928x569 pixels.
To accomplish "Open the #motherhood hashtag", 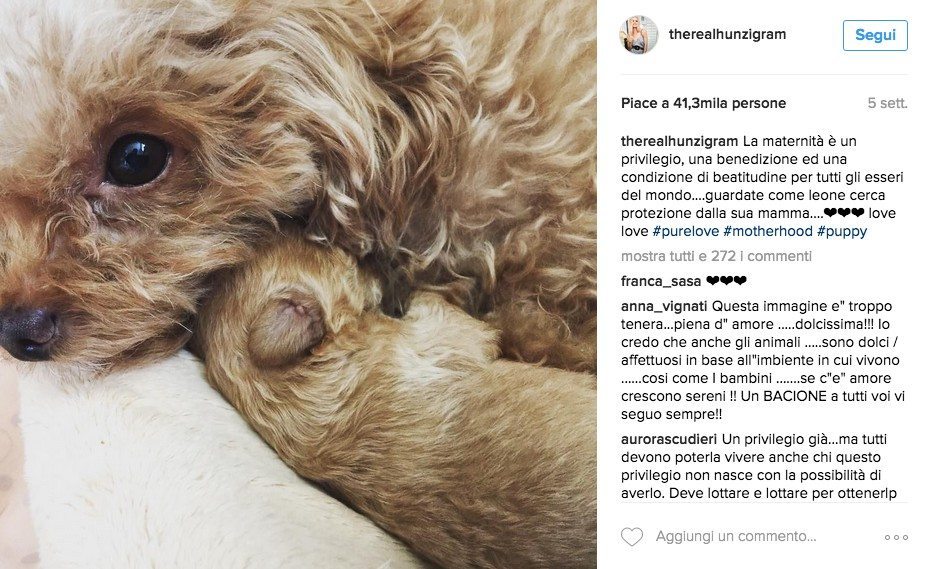I will click(768, 232).
